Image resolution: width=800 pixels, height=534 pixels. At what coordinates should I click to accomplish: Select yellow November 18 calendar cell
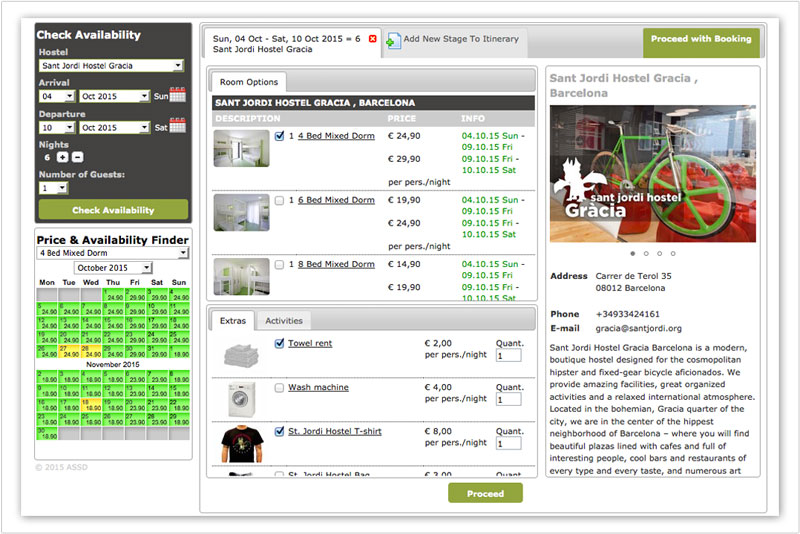[x=91, y=405]
